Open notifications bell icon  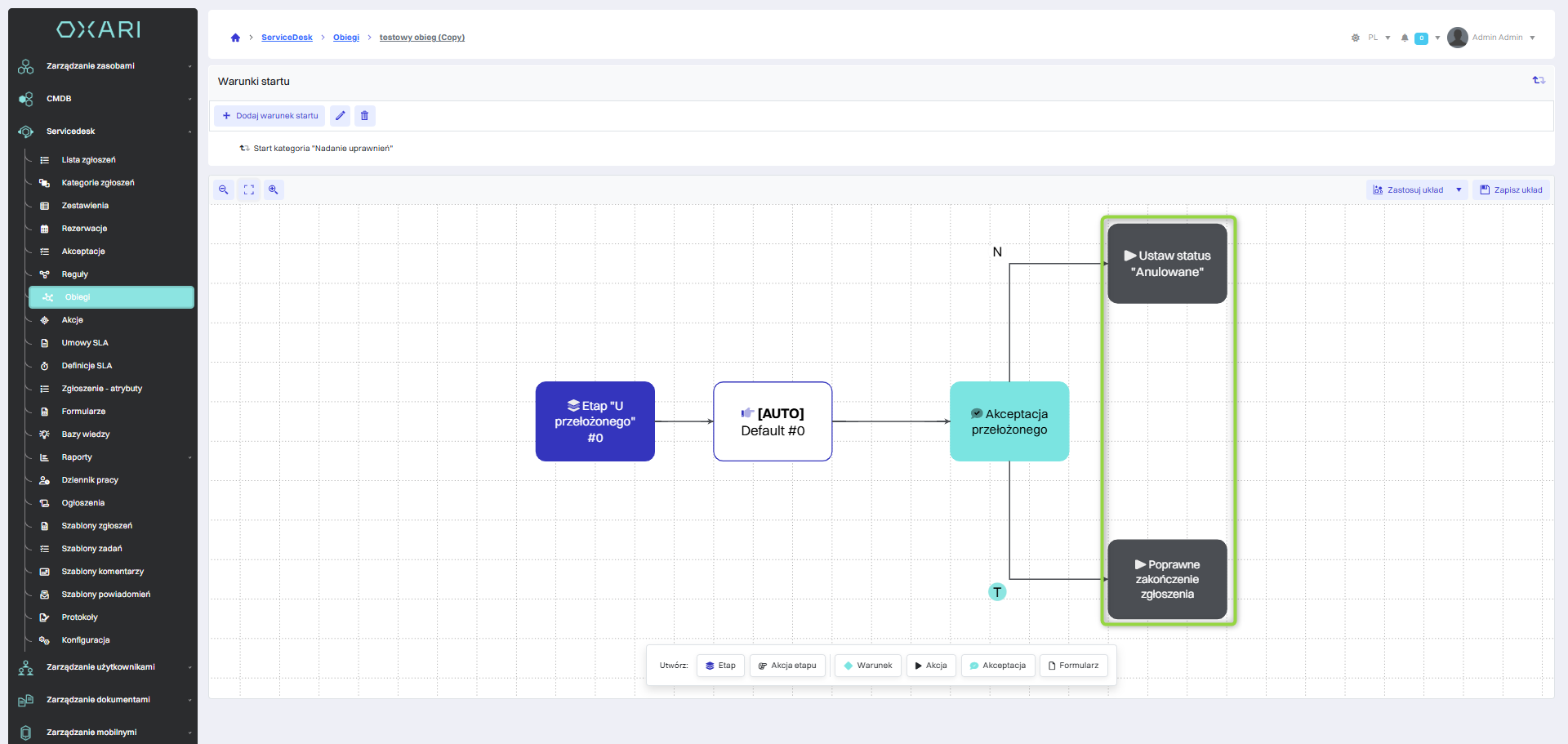[x=1405, y=38]
